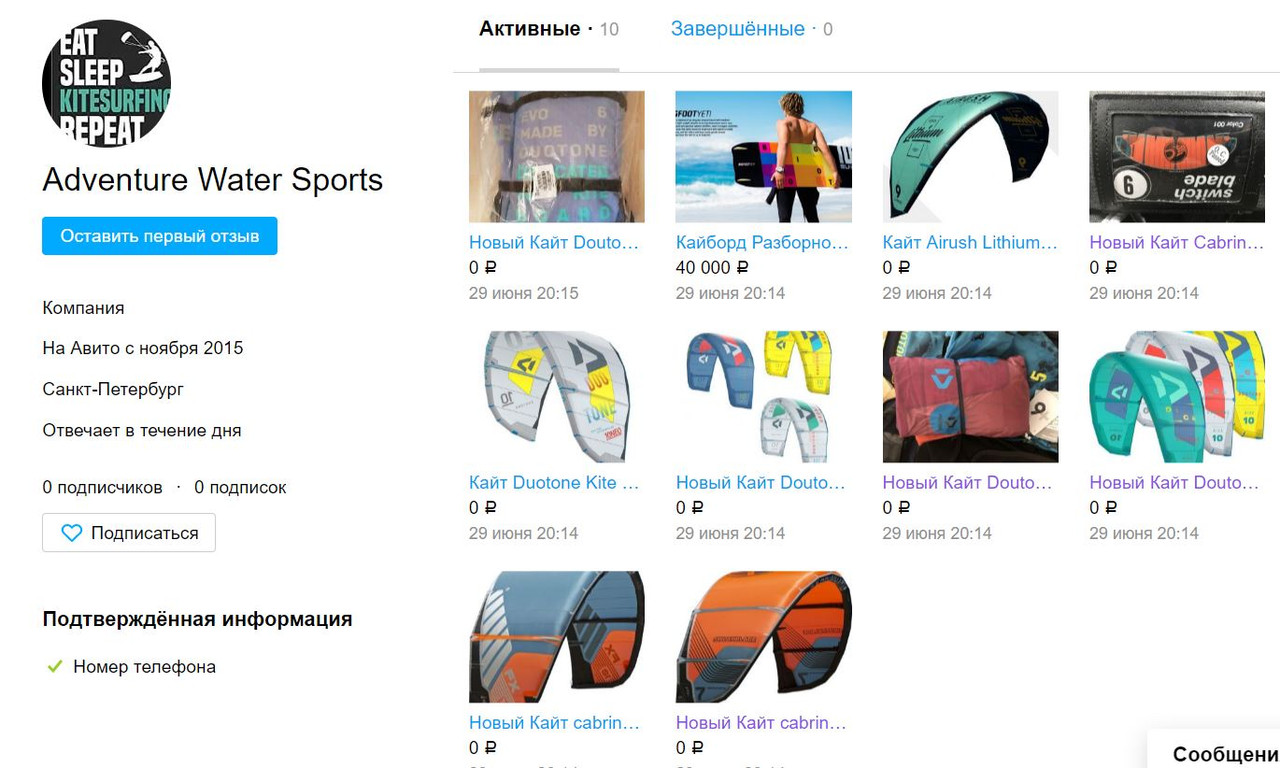Open the green Airush Lithium kite thumbnail
The width and height of the screenshot is (1280, 768).
click(x=970, y=157)
